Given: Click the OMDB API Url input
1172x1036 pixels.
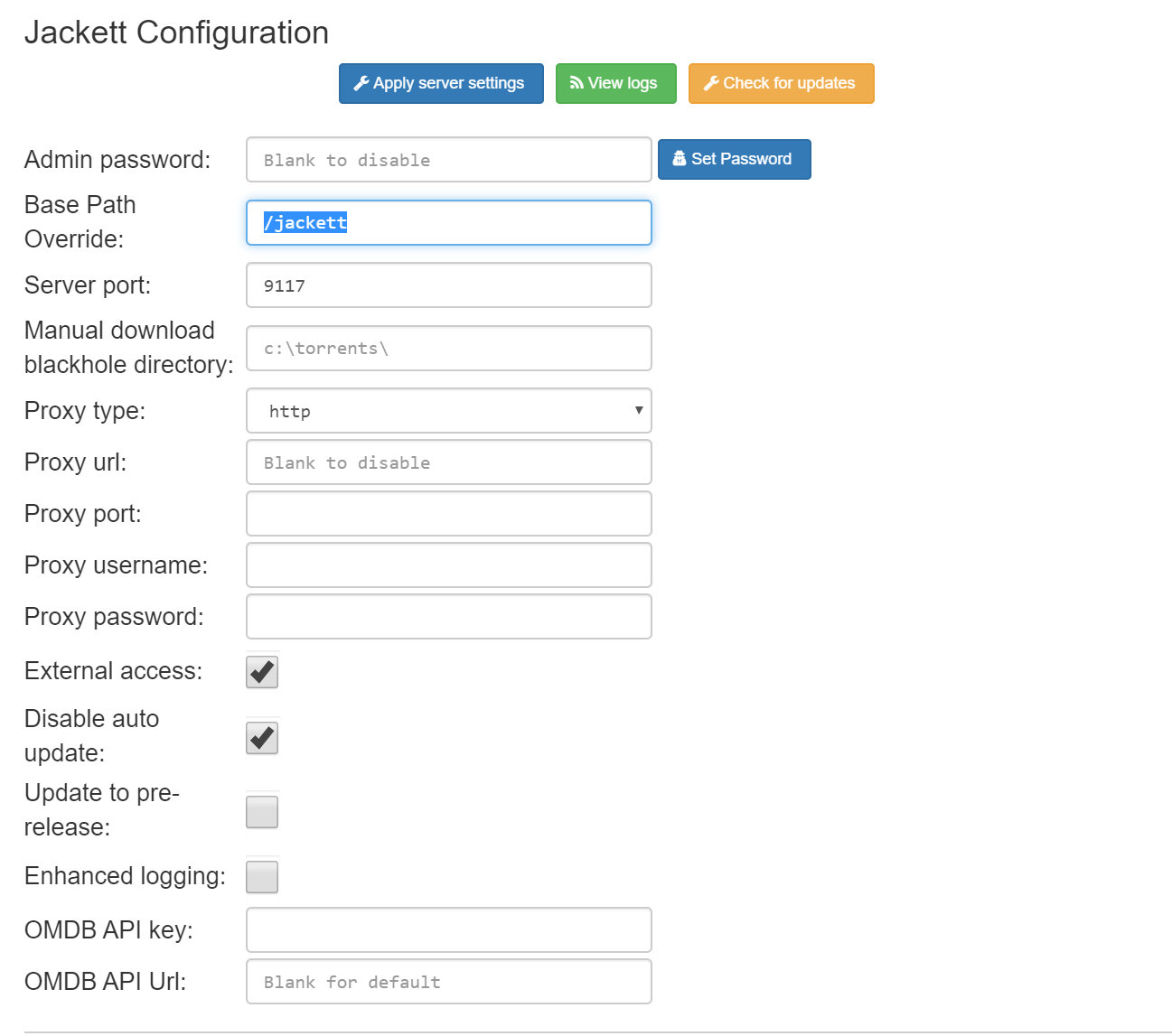Looking at the screenshot, I should pyautogui.click(x=448, y=982).
